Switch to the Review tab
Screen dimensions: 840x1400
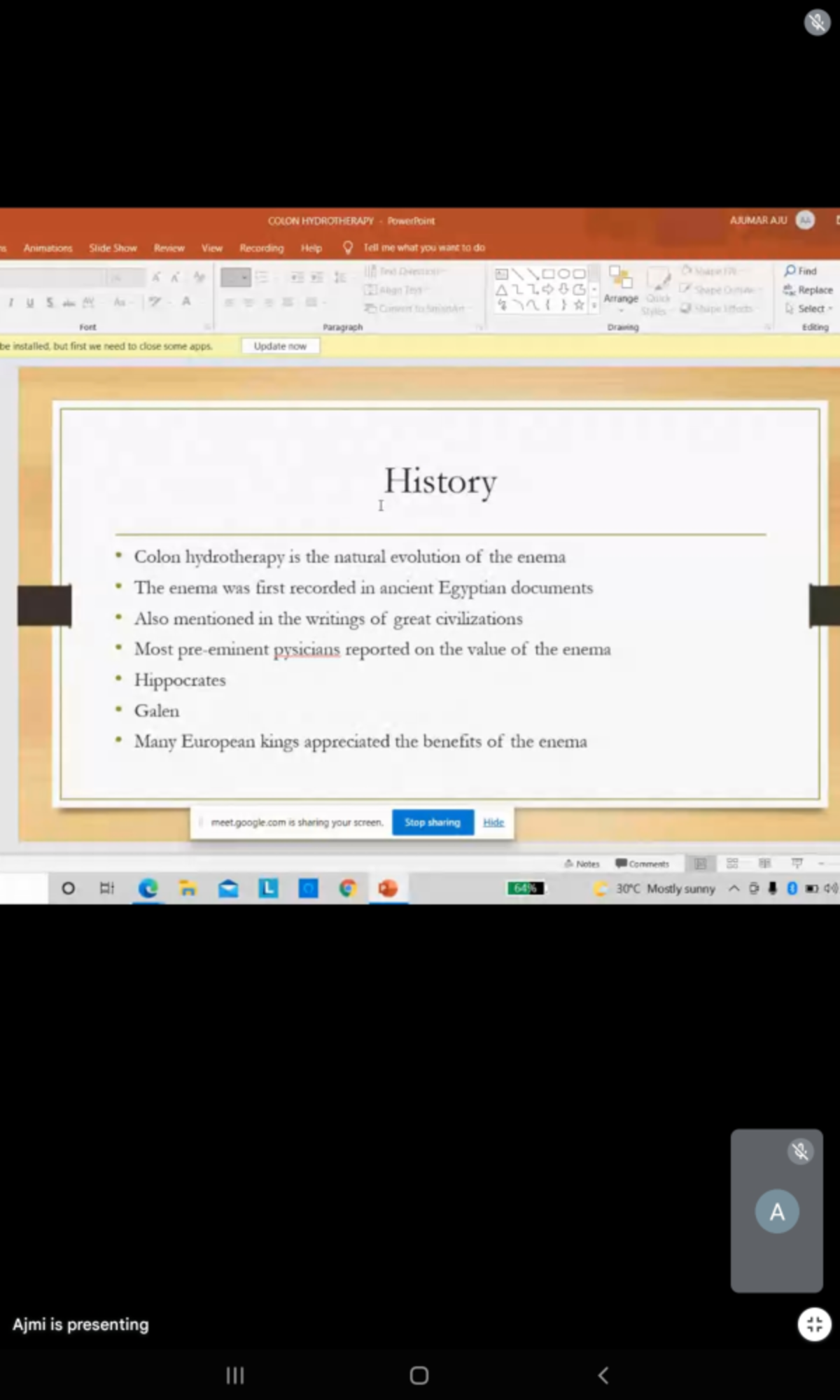pos(169,248)
